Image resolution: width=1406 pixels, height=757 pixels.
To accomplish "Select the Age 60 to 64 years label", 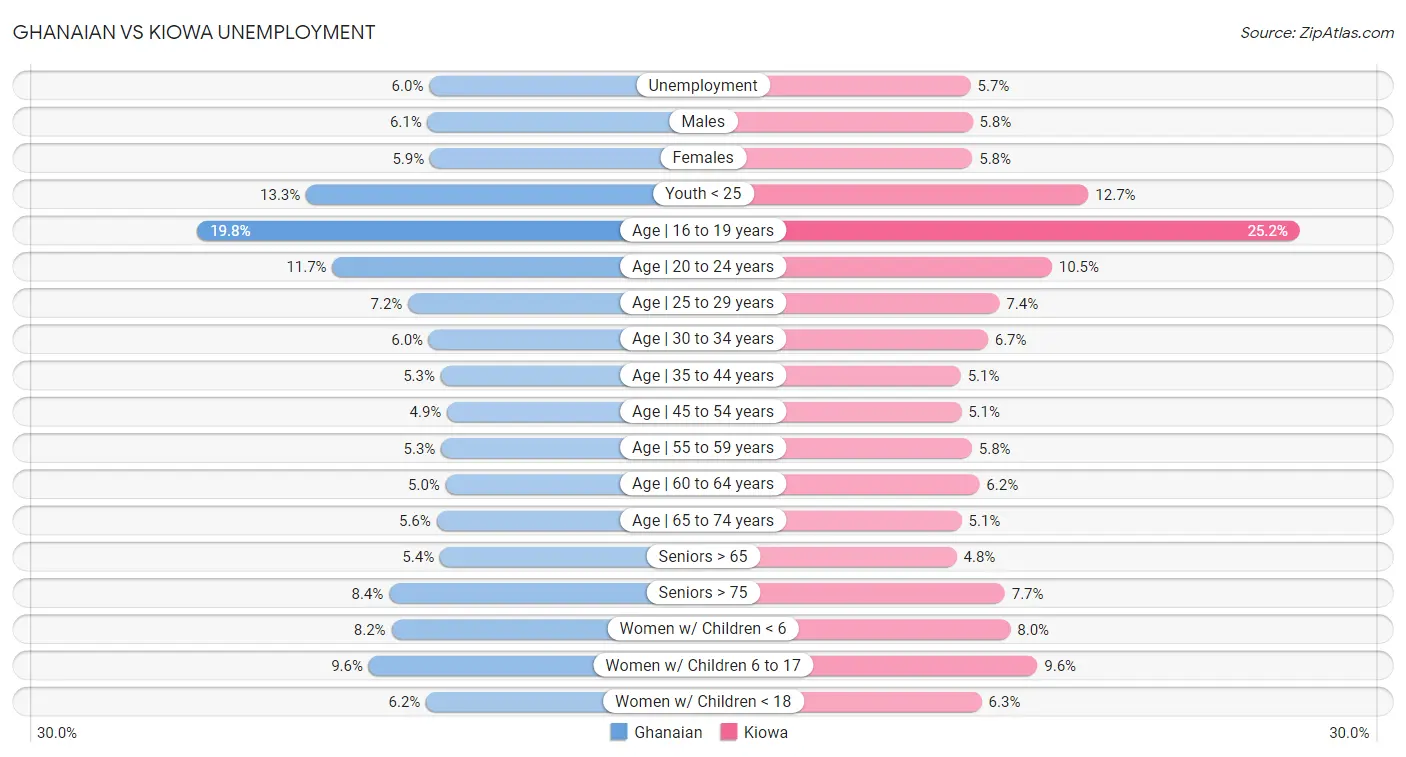I will [703, 484].
